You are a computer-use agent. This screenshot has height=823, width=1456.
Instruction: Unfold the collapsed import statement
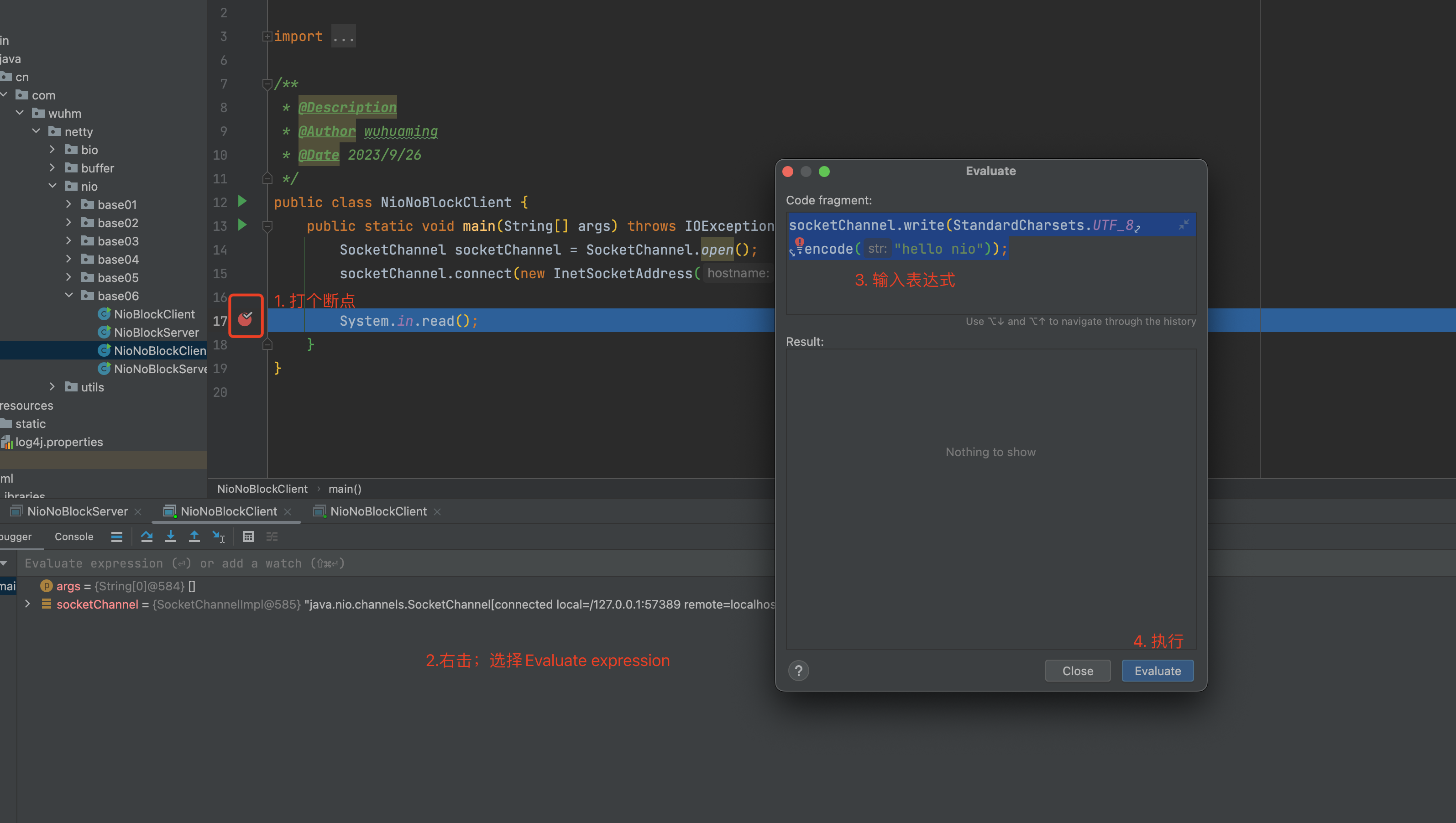click(267, 37)
